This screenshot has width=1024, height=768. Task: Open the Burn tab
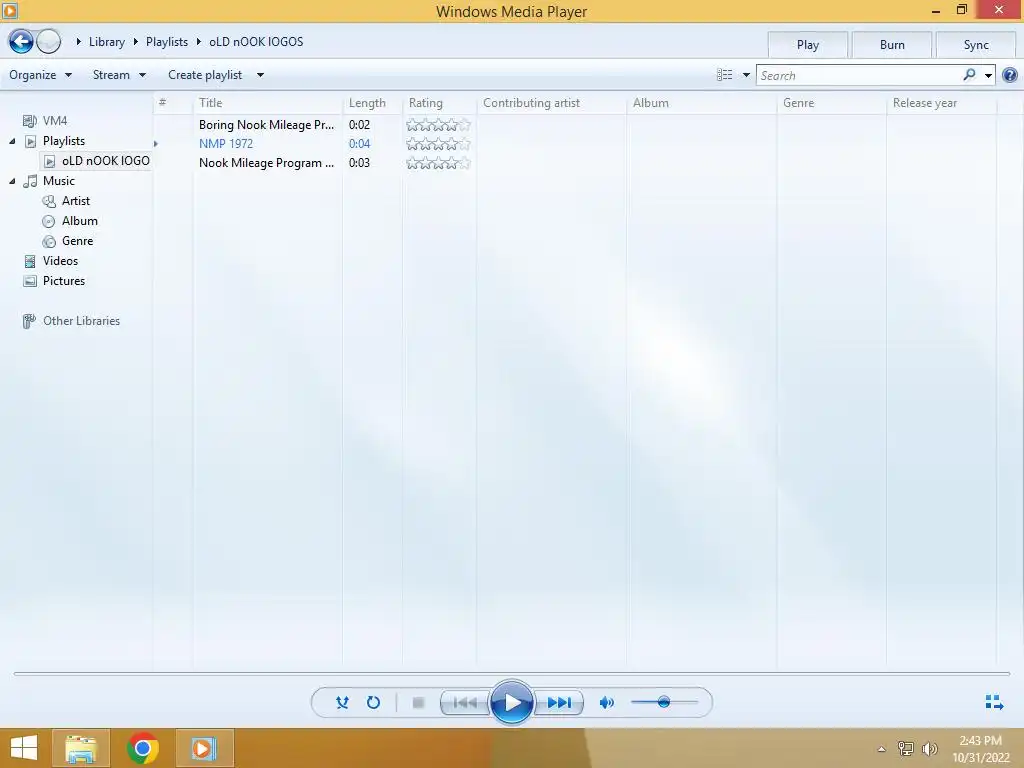[892, 45]
